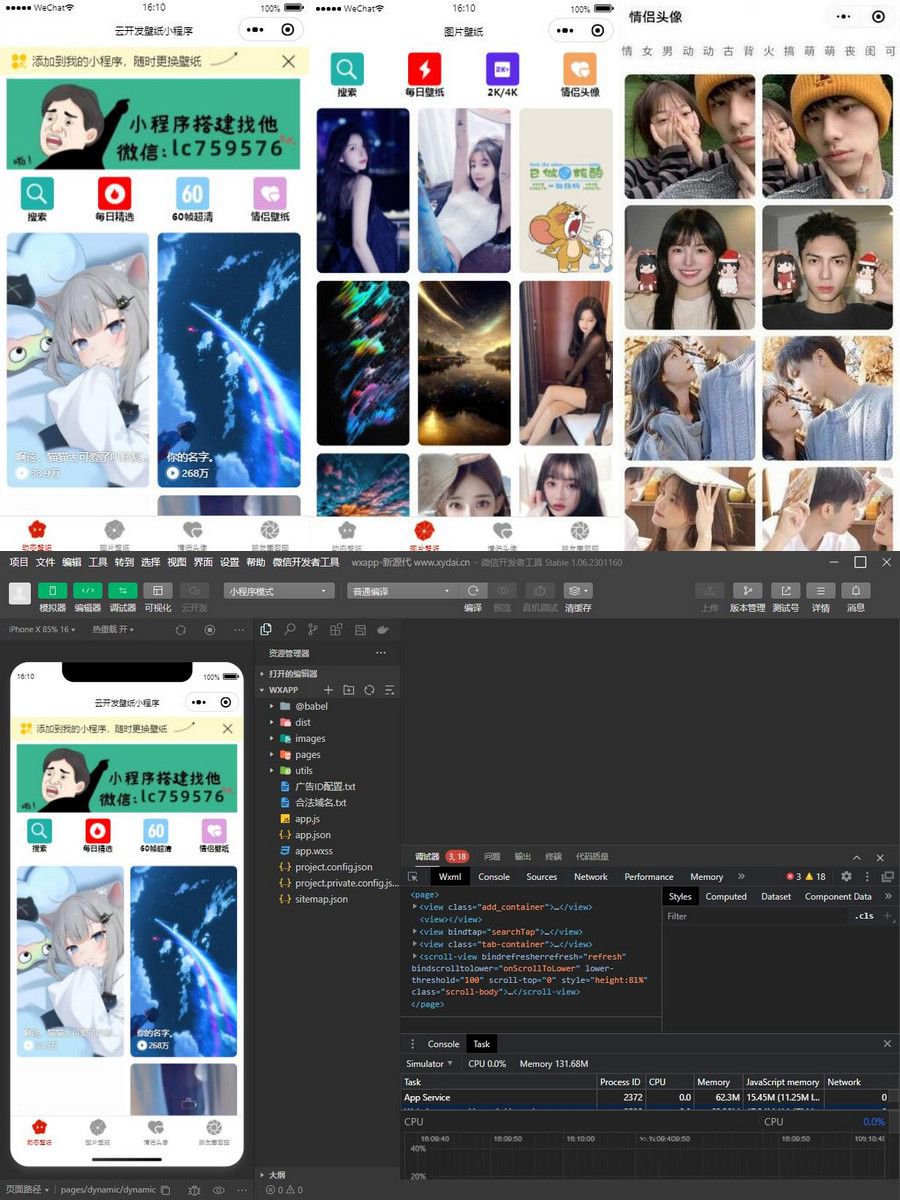Toggle the eye visibility icon near the page path
This screenshot has width=900, height=1200.
[218, 1190]
